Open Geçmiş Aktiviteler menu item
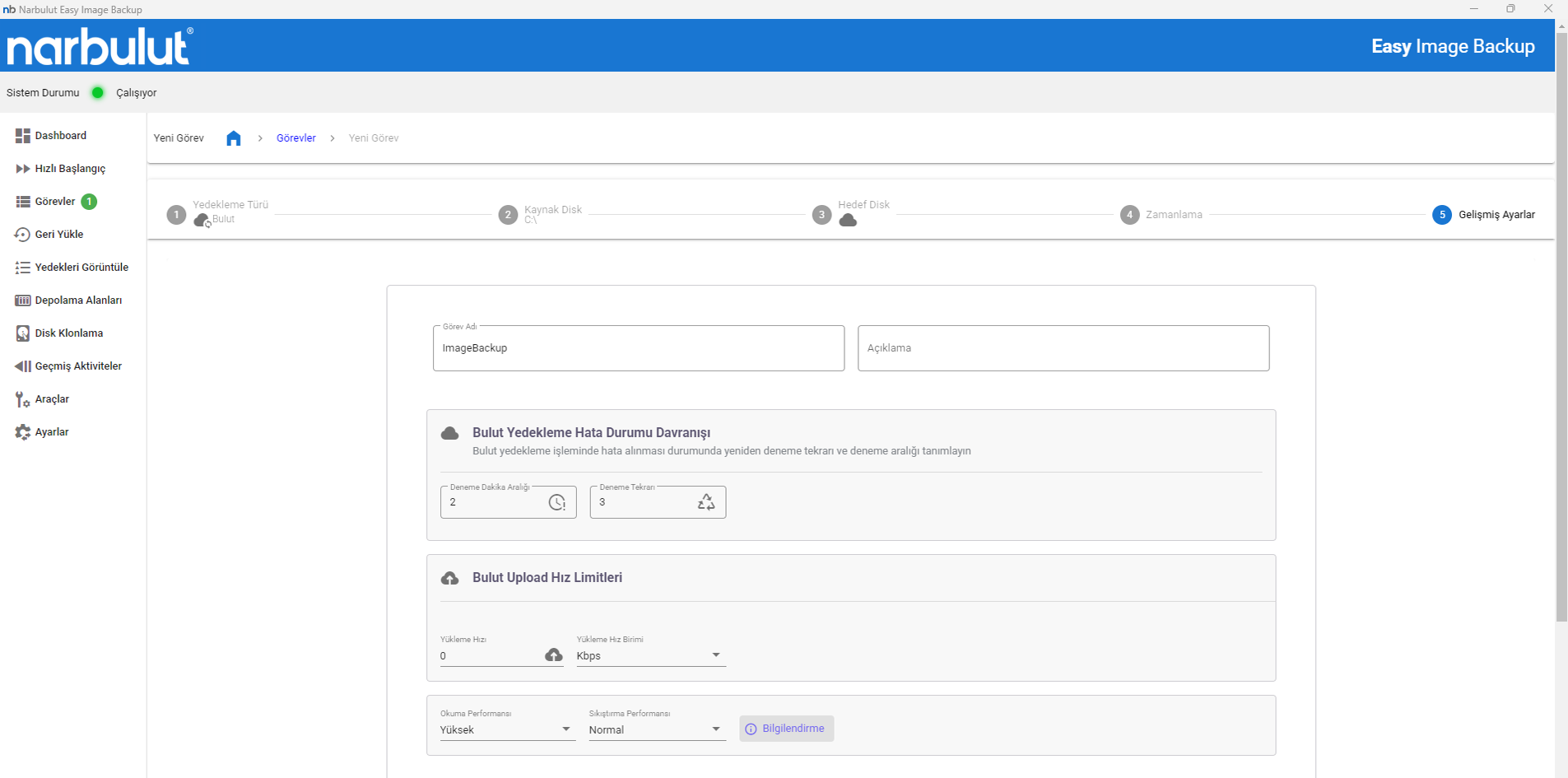 pos(77,366)
